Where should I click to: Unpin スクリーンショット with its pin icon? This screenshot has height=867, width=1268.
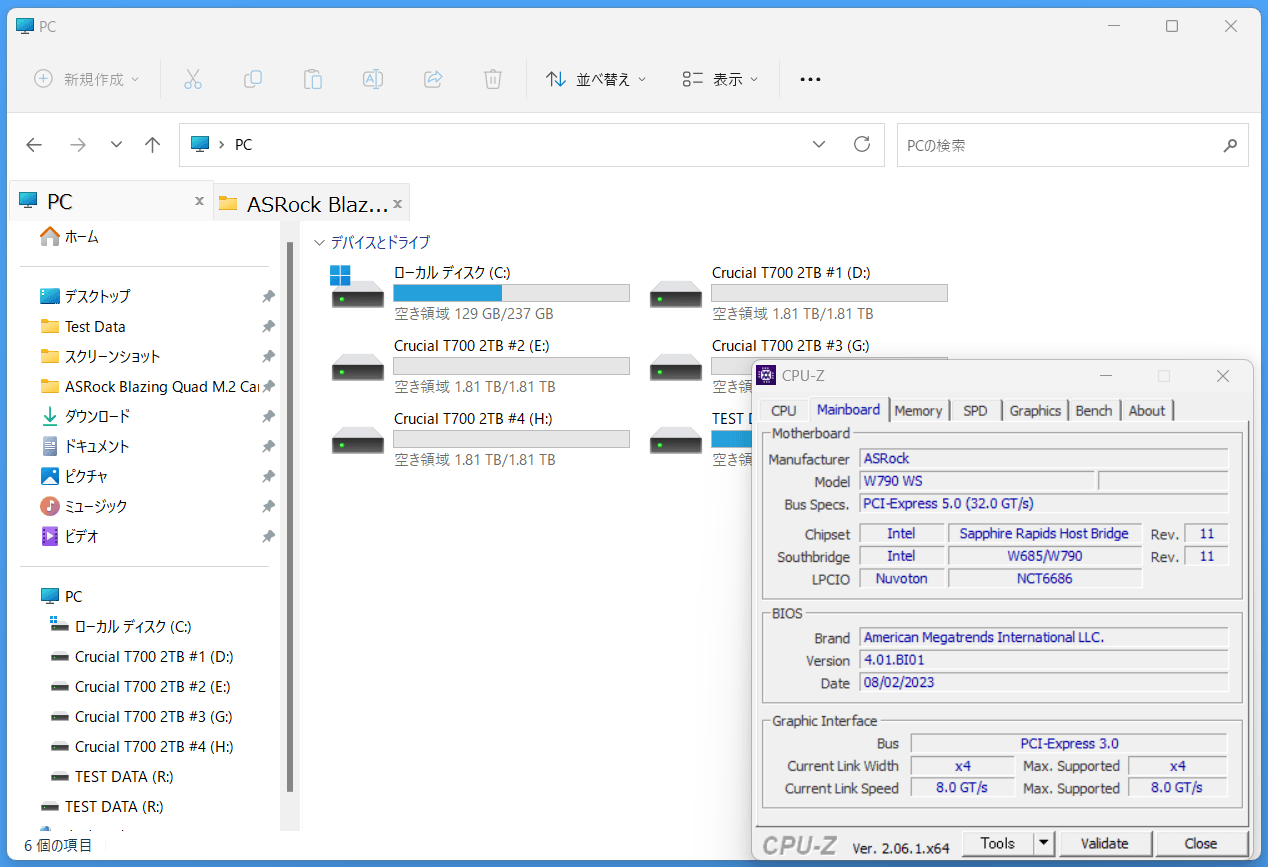pos(268,356)
